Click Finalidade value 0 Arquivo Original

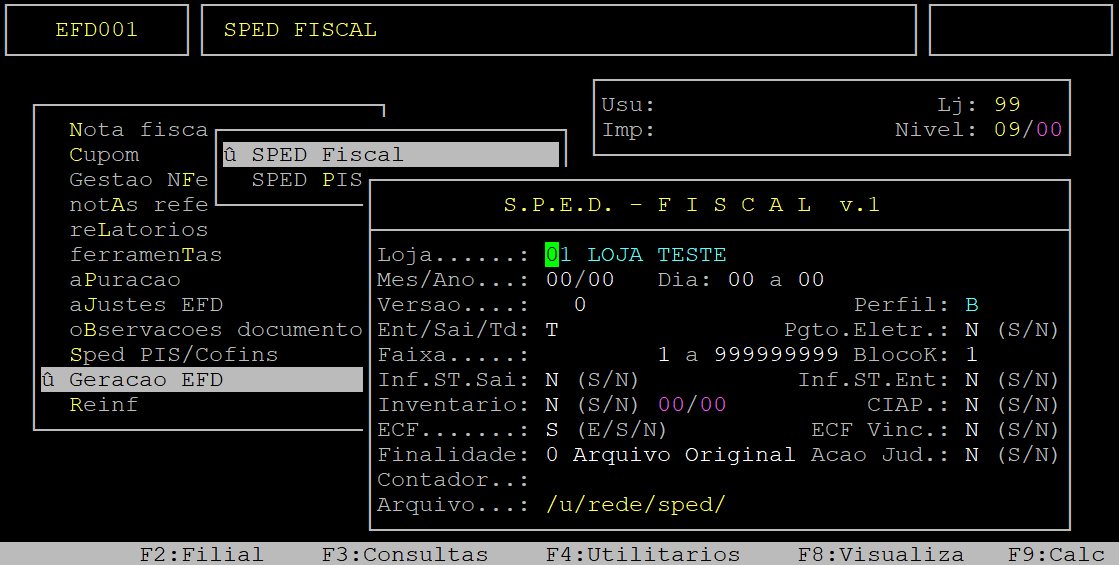[x=670, y=454]
